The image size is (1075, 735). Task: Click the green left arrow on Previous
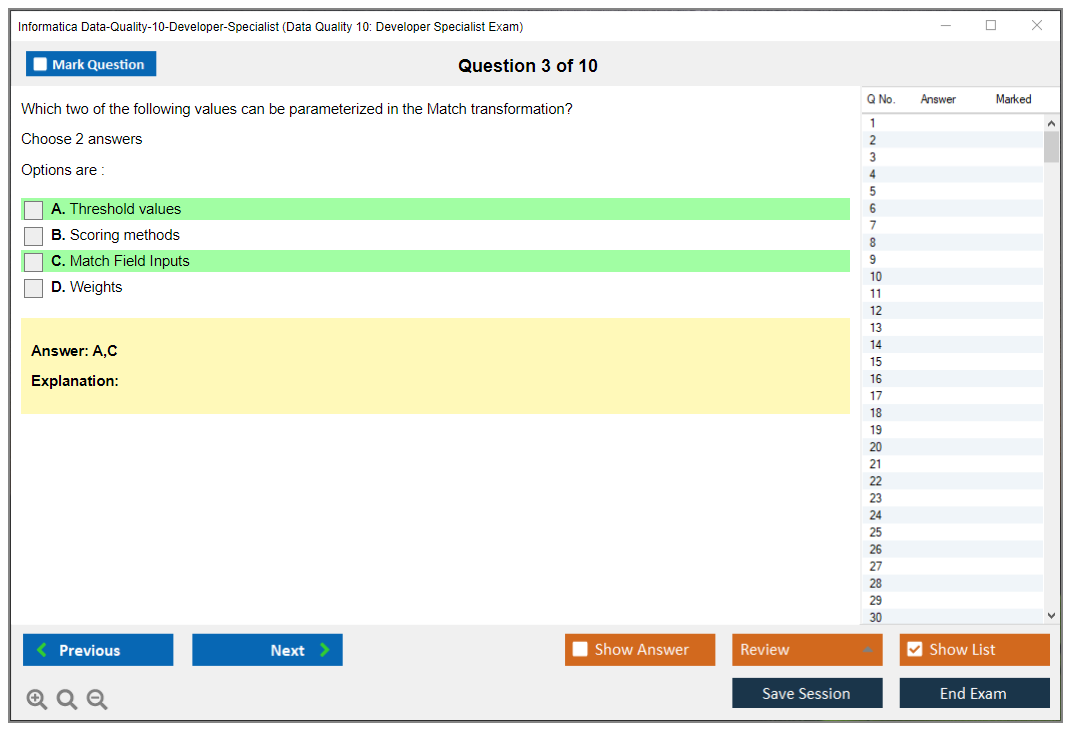[42, 650]
